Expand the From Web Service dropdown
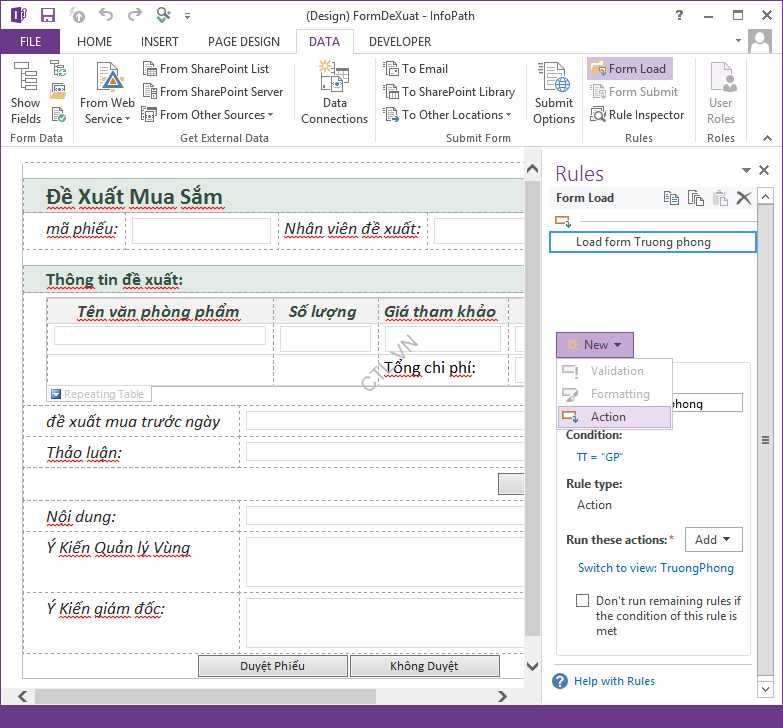The width and height of the screenshot is (783, 728). point(107,119)
